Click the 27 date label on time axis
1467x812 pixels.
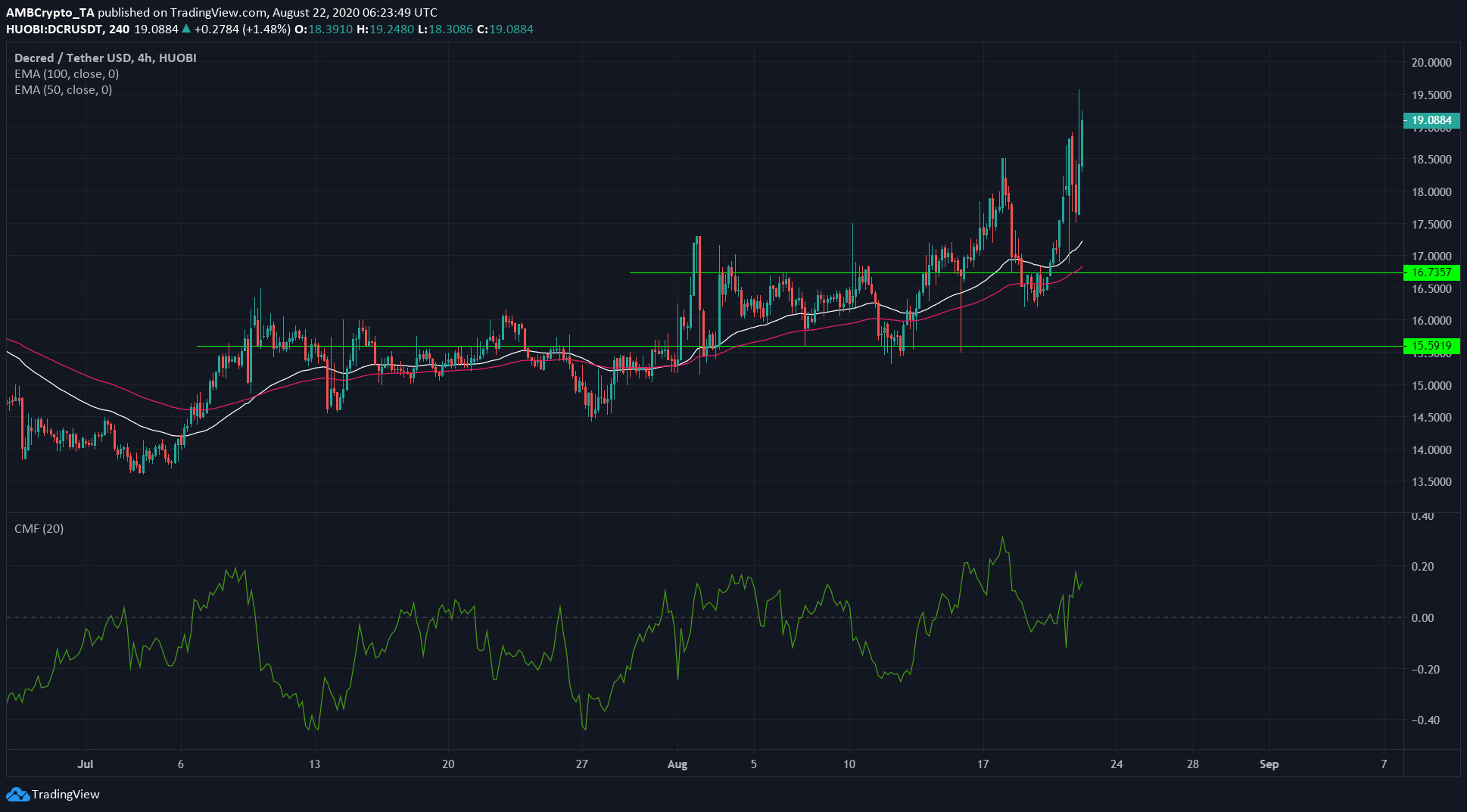pyautogui.click(x=581, y=764)
